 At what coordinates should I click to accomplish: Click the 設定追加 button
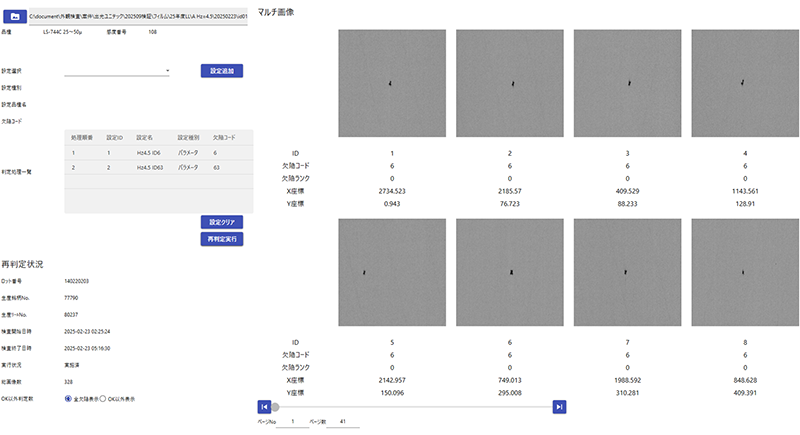click(222, 71)
